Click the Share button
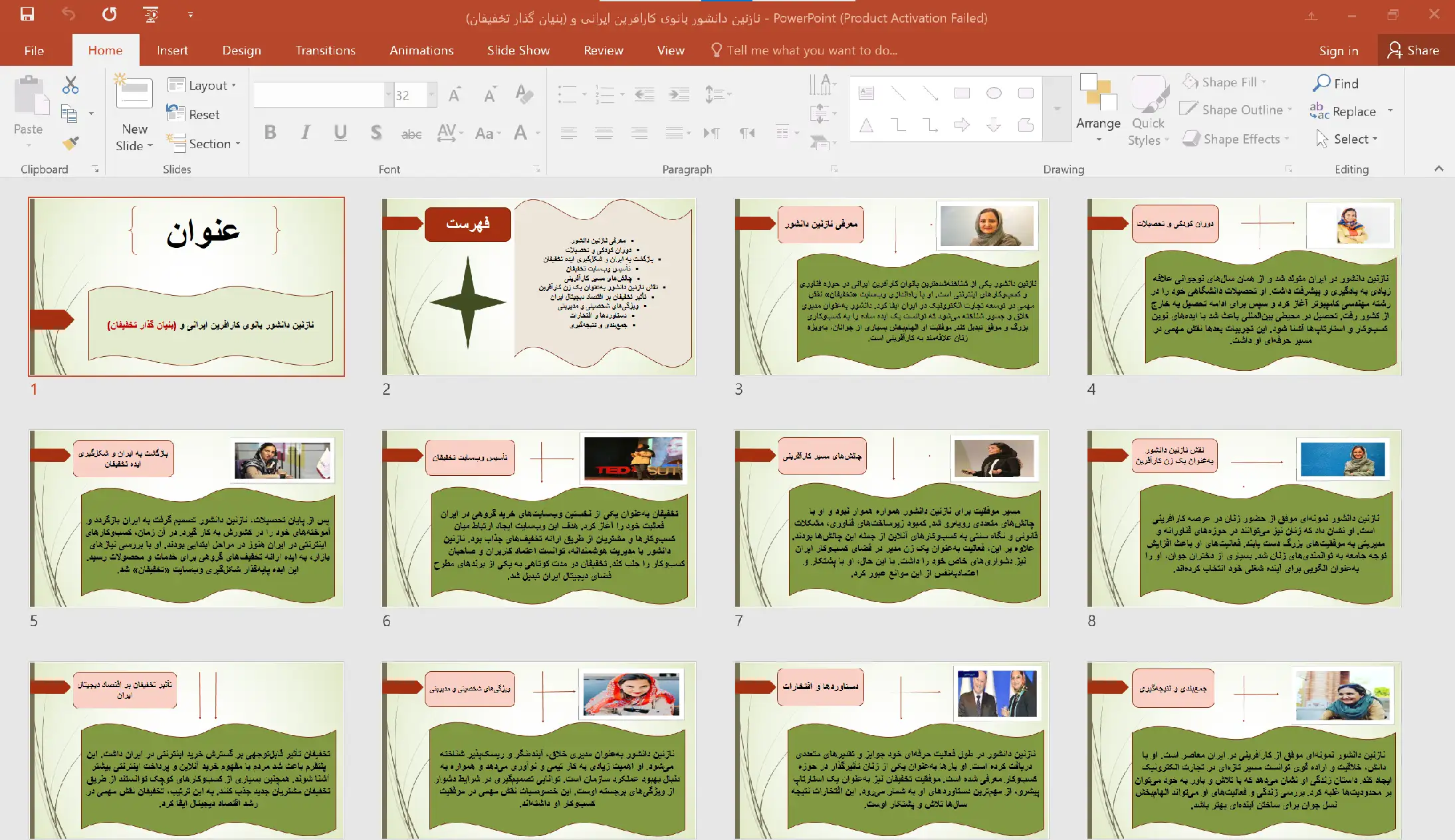 pyautogui.click(x=1414, y=51)
